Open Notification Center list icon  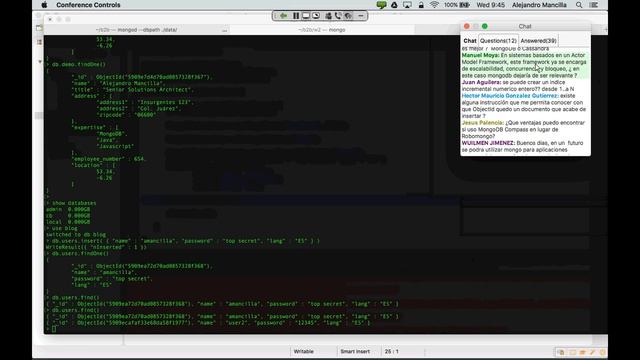pyautogui.click(x=594, y=5)
